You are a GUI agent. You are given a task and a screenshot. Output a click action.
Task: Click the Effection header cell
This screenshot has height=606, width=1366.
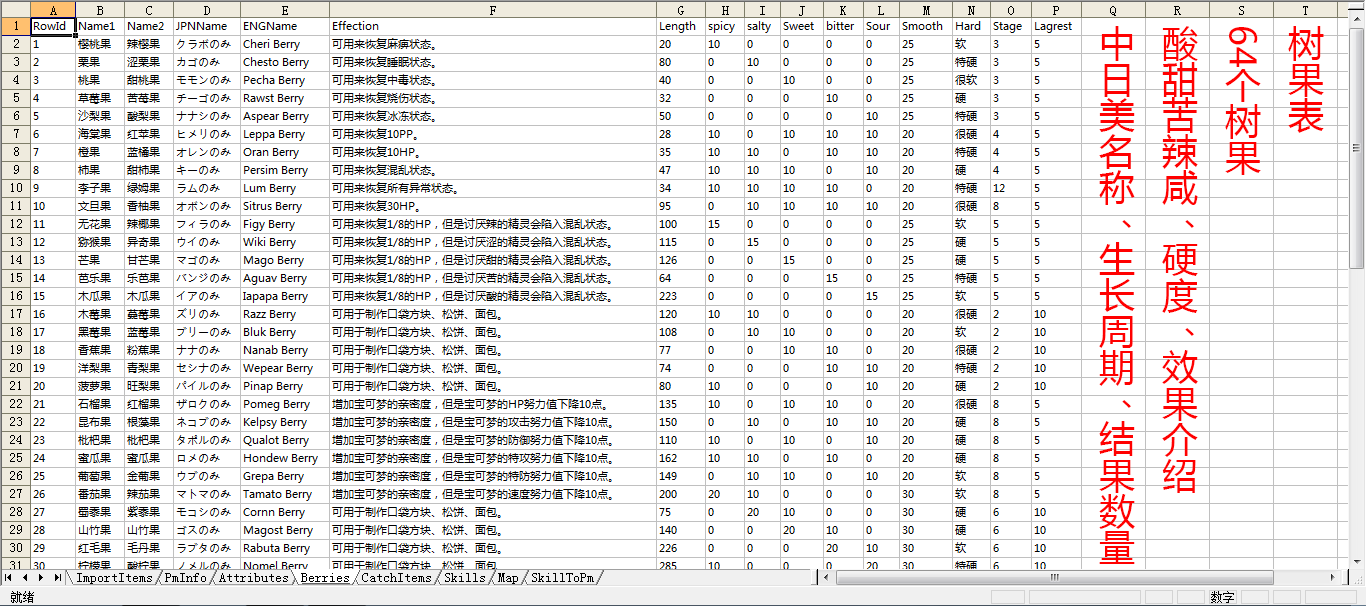[493, 26]
